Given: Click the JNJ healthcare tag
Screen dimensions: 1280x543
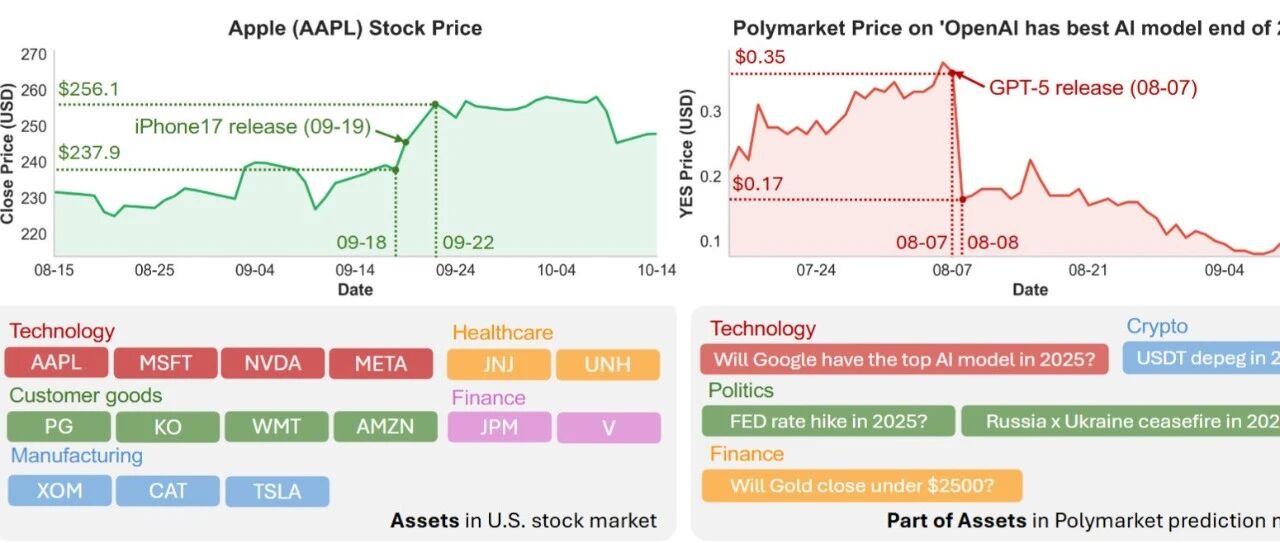Looking at the screenshot, I should coord(499,364).
